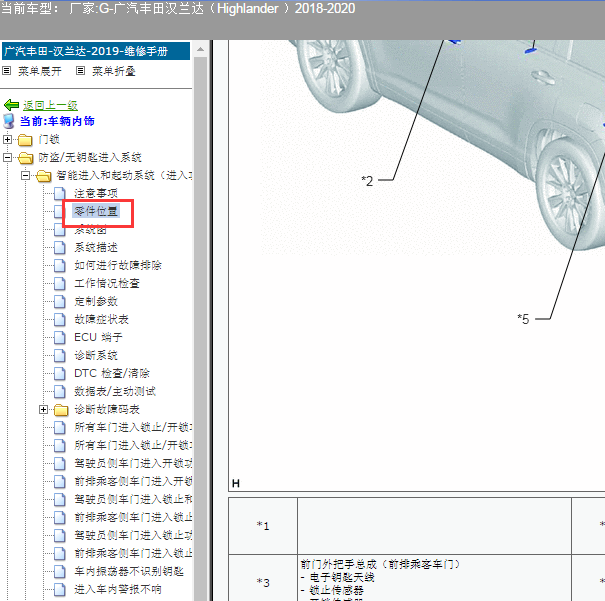Click the sidebar vertical scrollbar track
Image resolution: width=605 pixels, height=601 pixels.
[x=201, y=328]
